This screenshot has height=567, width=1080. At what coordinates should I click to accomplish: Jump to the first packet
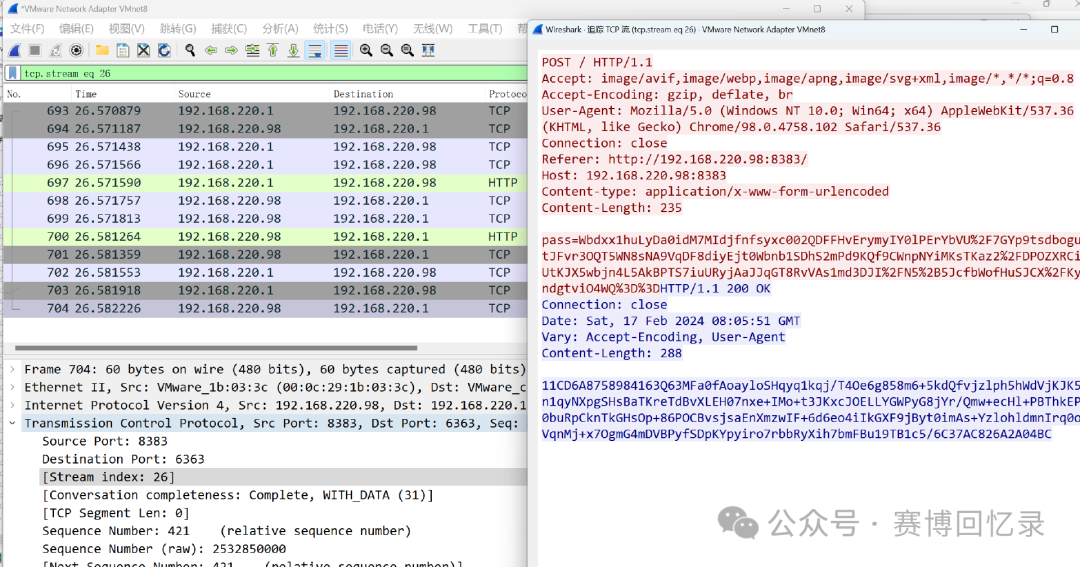coord(273,50)
